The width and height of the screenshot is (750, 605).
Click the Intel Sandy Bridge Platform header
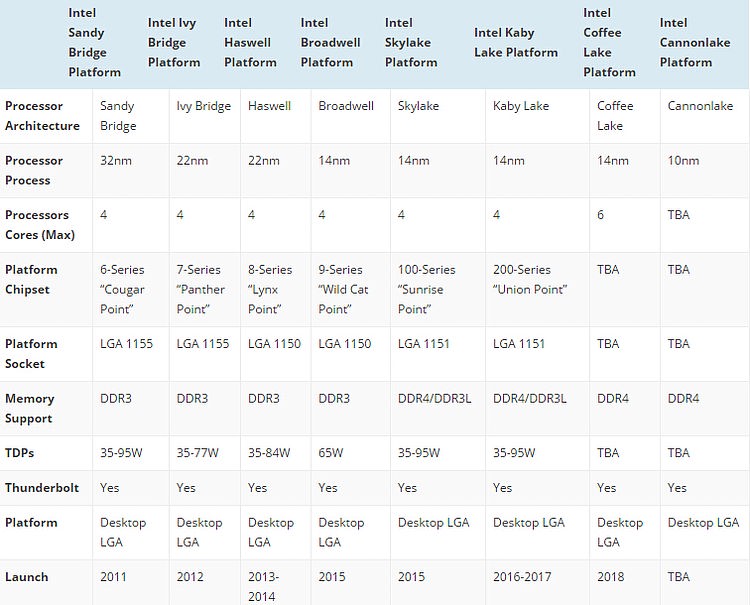[x=94, y=43]
